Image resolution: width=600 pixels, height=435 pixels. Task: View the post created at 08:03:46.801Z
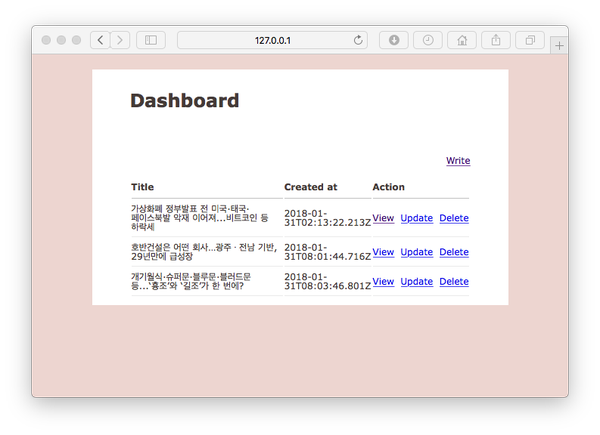coord(383,282)
